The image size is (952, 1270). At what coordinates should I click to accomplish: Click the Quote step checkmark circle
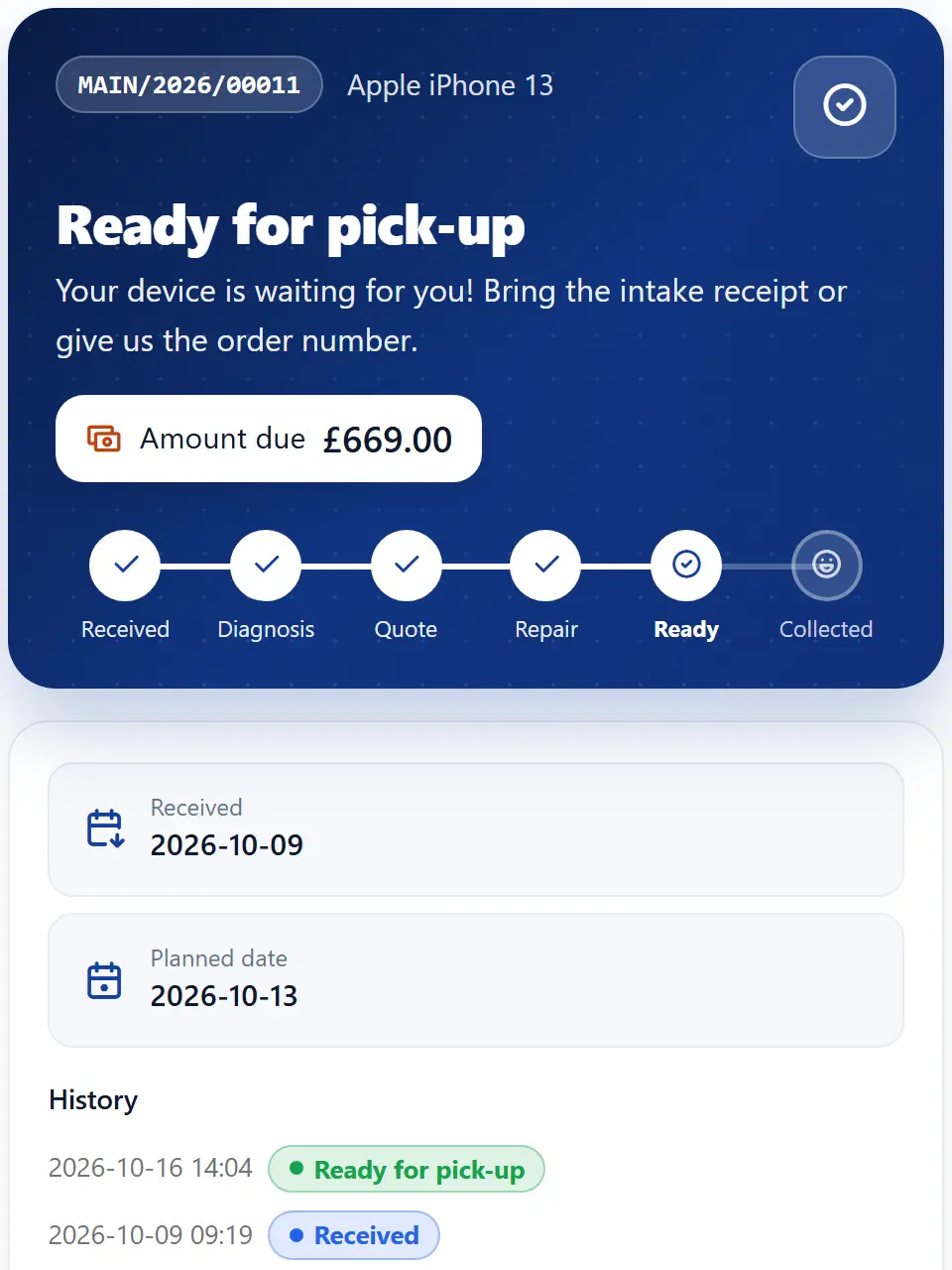click(407, 566)
